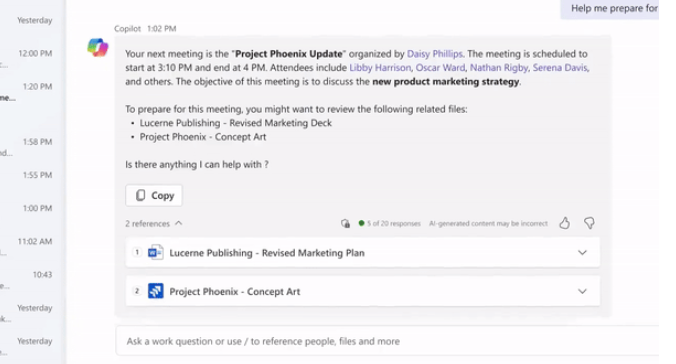Open Oscar Ward profile link
The width and height of the screenshot is (676, 364).
tap(440, 68)
